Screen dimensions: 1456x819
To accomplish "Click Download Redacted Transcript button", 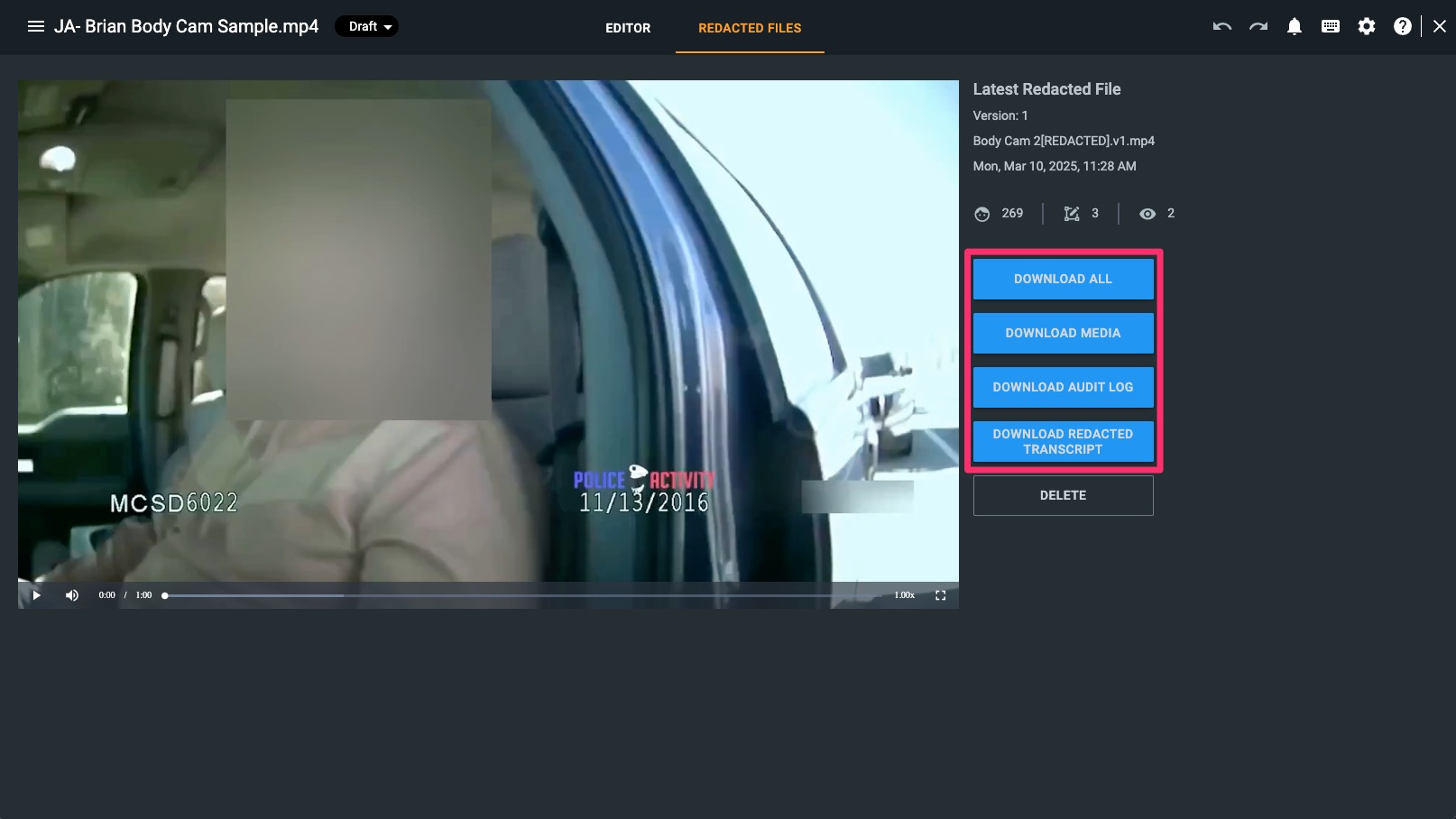I will tap(1063, 441).
